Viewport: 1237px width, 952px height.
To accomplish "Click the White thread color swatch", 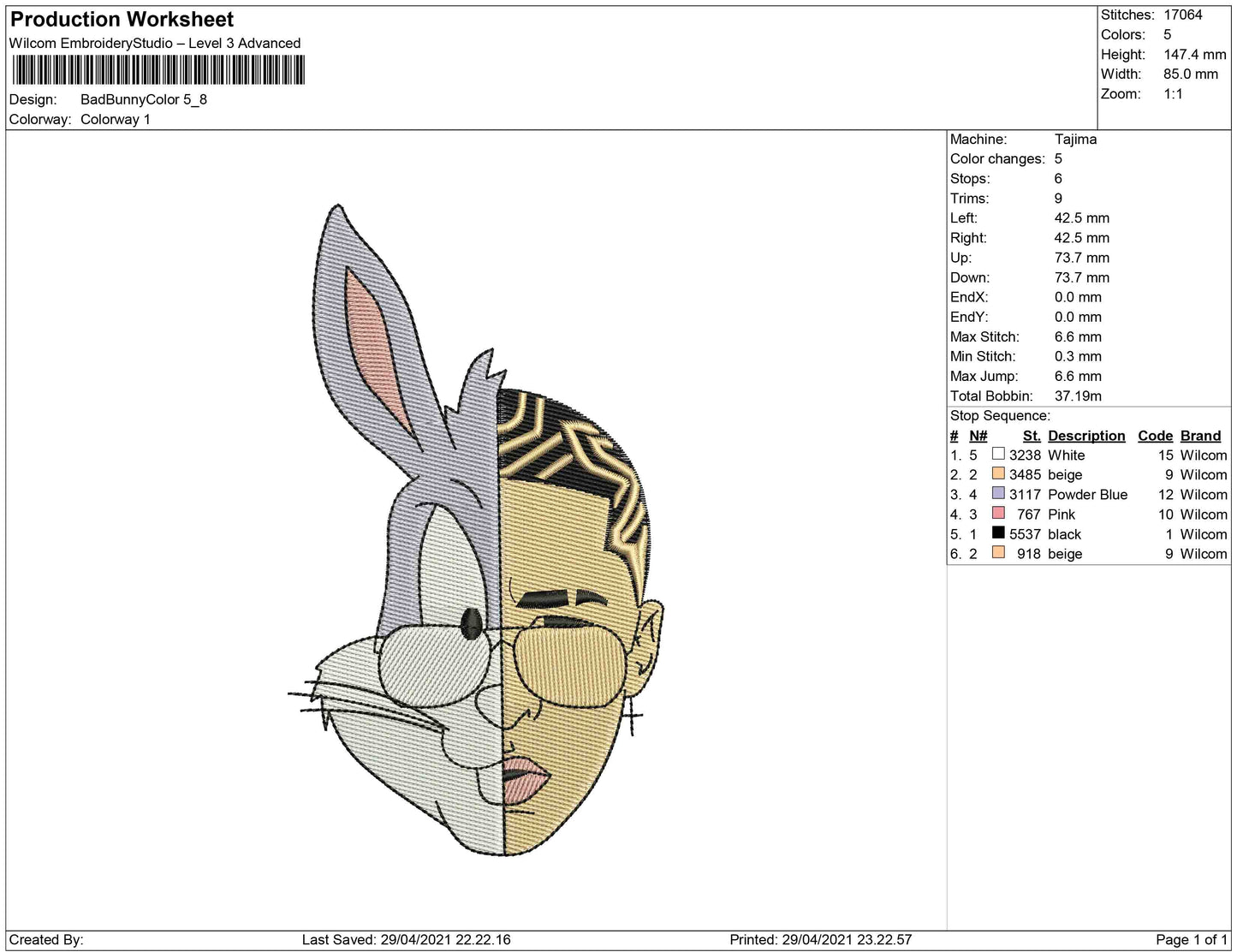I will (x=998, y=454).
